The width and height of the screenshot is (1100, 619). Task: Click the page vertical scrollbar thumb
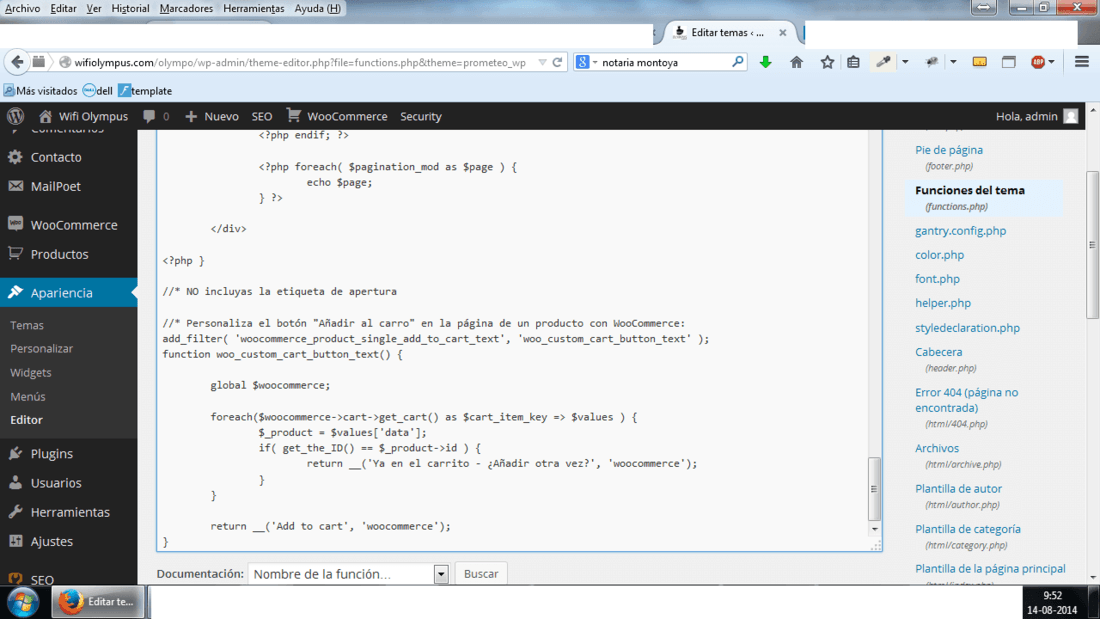pos(1092,244)
